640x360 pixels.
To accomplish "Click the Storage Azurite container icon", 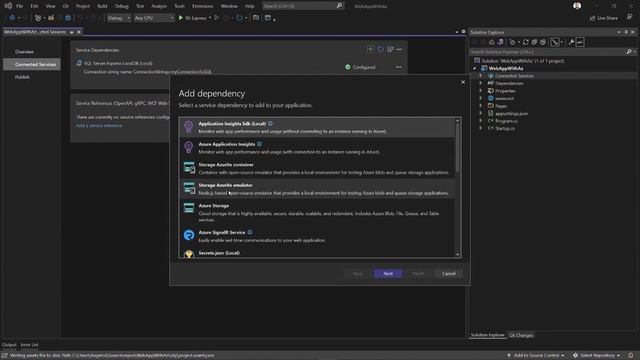I will pyautogui.click(x=189, y=167).
